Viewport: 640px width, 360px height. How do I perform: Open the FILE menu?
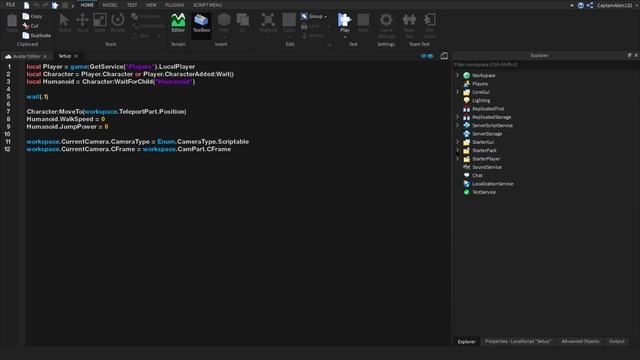(x=11, y=5)
